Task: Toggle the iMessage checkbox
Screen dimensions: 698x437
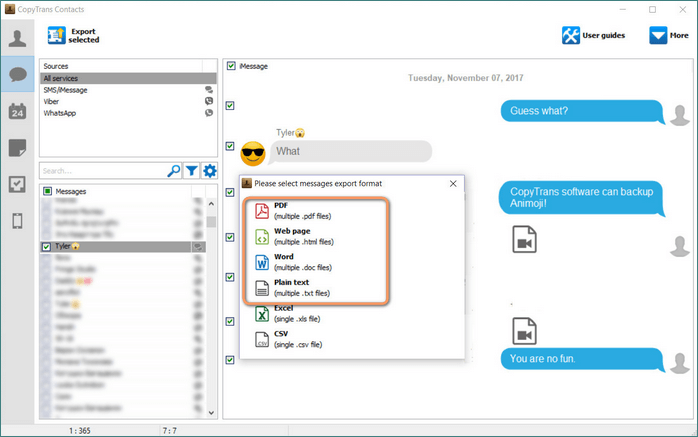Action: (231, 66)
